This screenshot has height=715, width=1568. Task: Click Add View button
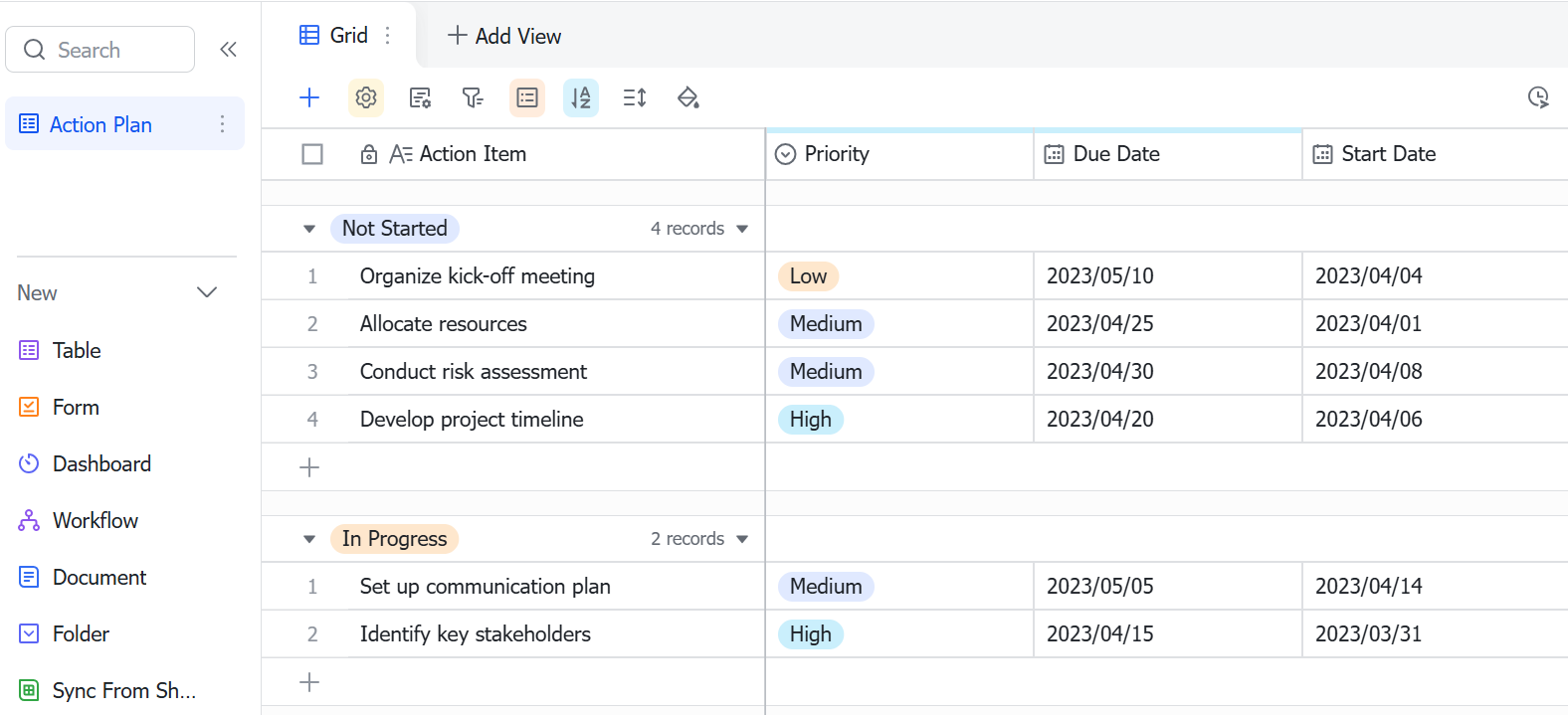point(504,36)
